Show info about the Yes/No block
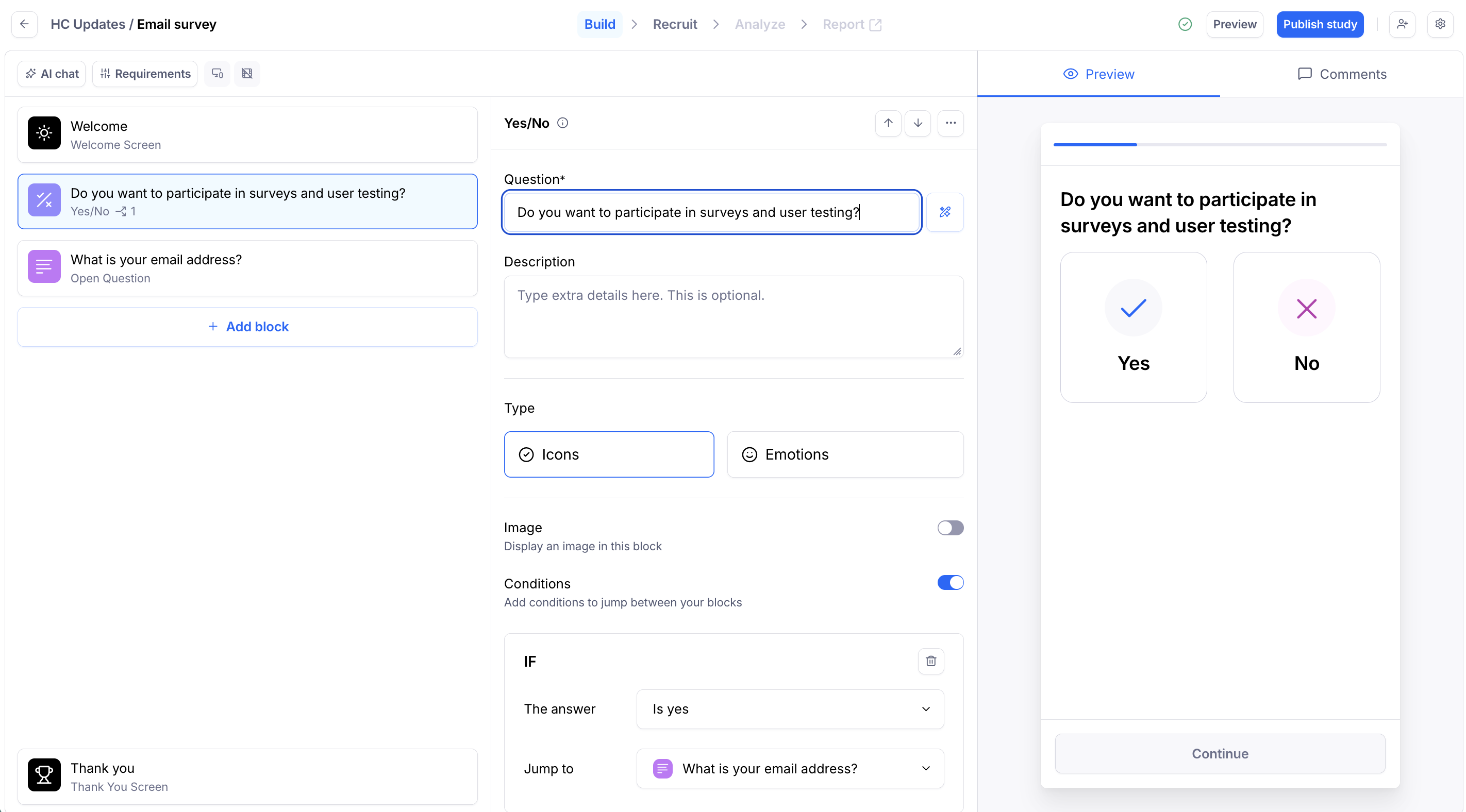 (562, 123)
